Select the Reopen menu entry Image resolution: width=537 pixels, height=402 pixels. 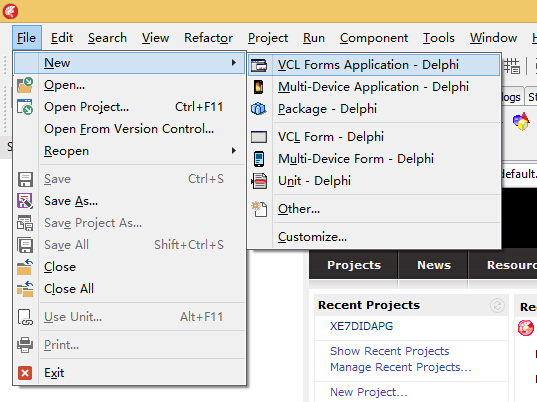pos(130,151)
